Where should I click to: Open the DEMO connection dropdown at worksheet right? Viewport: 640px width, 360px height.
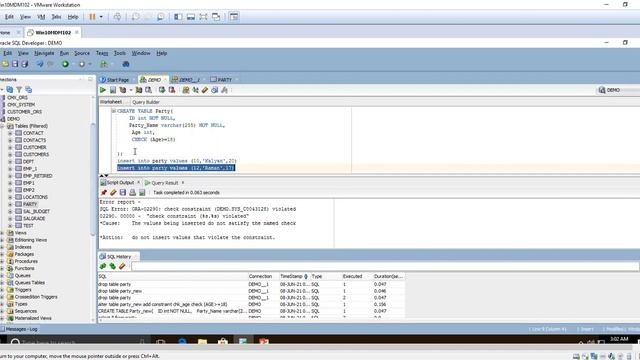click(x=618, y=90)
